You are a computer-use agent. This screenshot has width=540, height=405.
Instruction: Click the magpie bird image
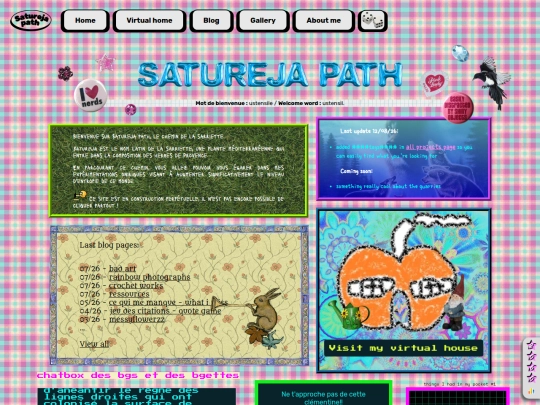pyautogui.click(x=492, y=83)
